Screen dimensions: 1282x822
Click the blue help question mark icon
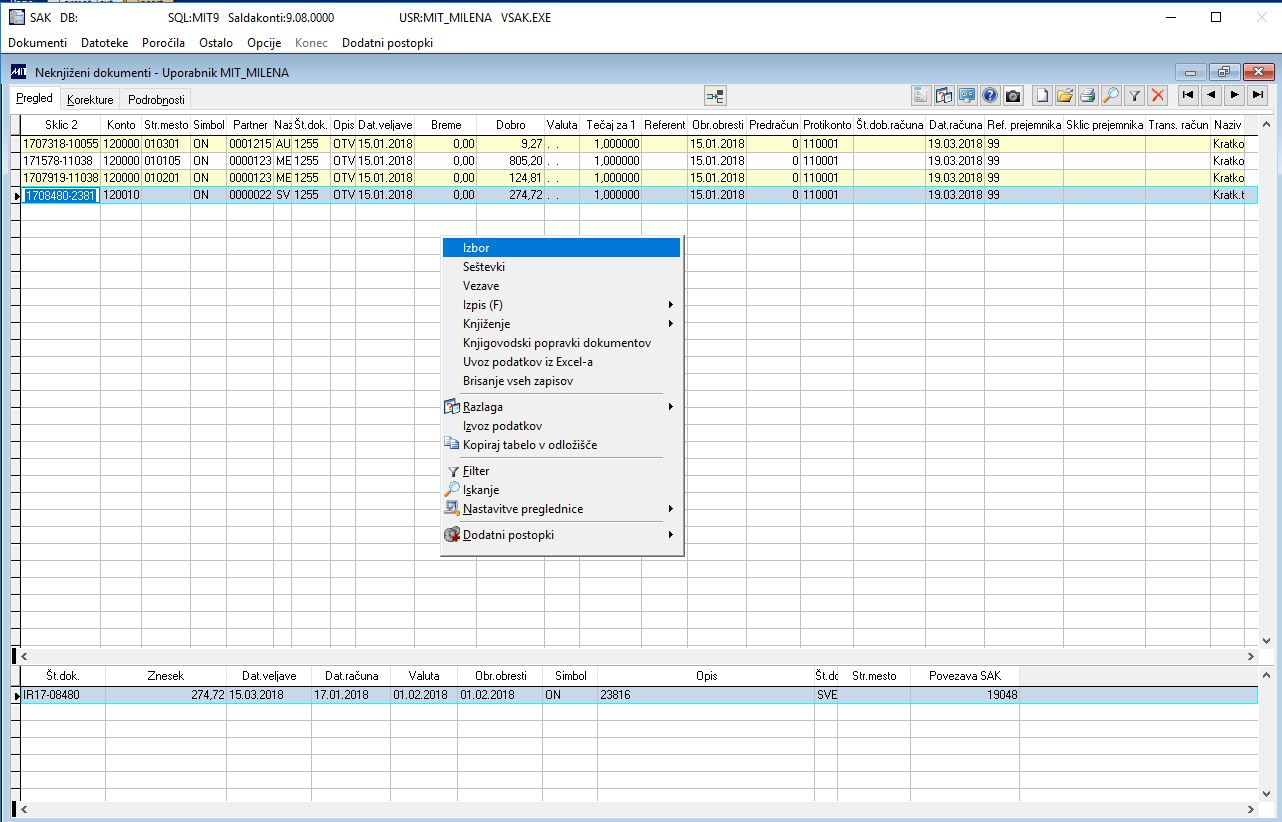(x=990, y=96)
